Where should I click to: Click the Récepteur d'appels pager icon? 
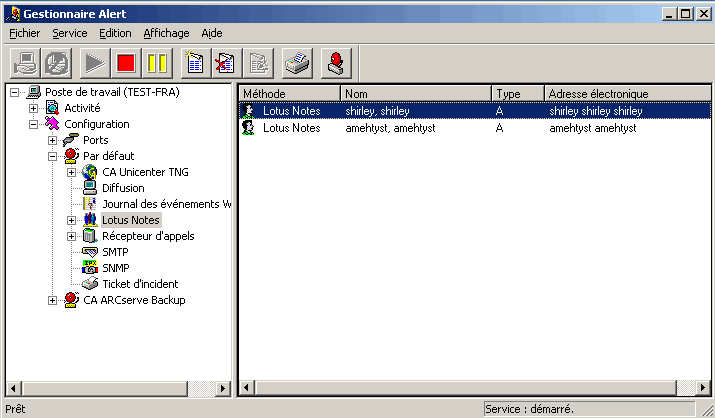pos(90,236)
